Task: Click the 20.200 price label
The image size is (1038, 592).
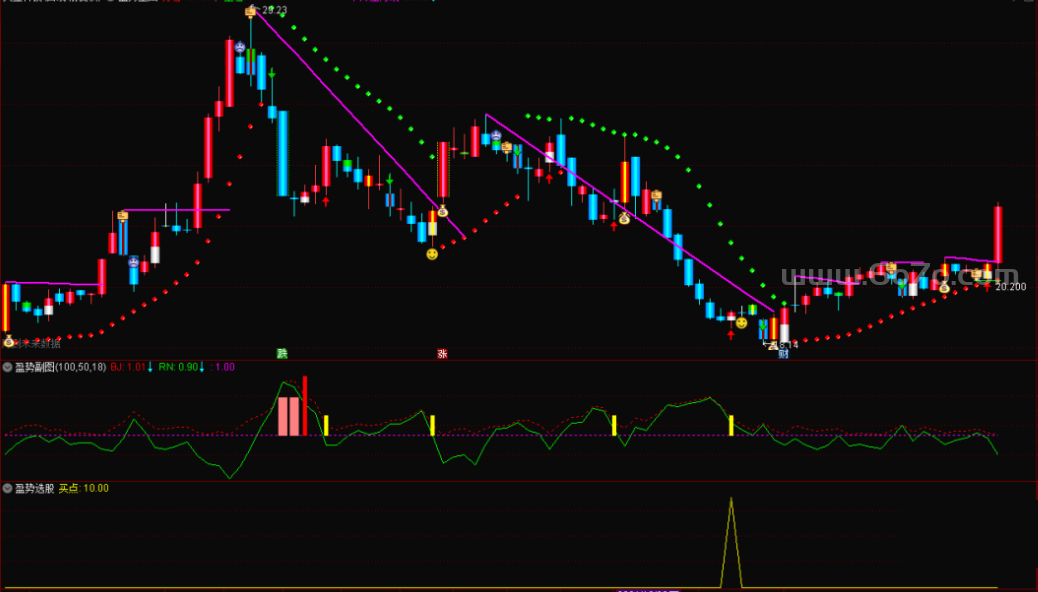Action: click(x=1012, y=286)
